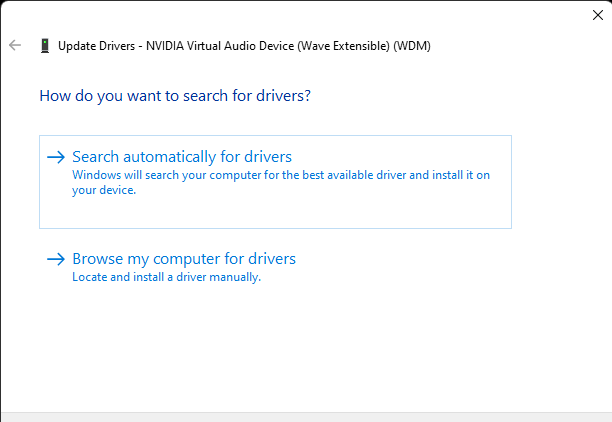Click empty space right of Browse my computer
The width and height of the screenshot is (612, 422).
coord(420,260)
